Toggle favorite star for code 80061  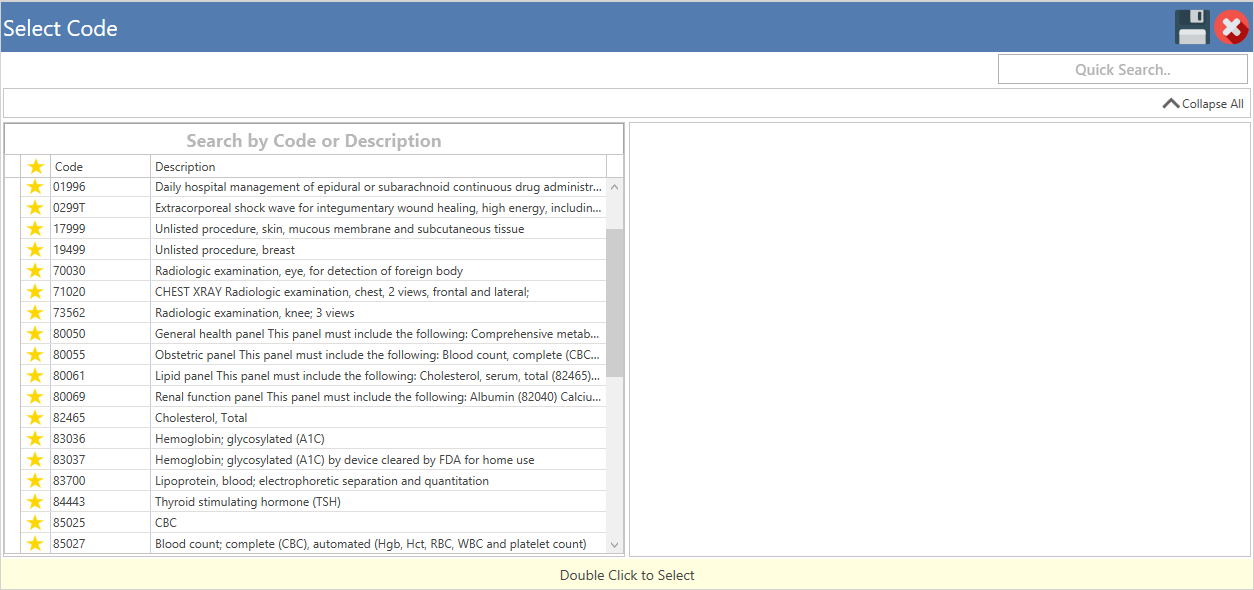click(x=36, y=376)
